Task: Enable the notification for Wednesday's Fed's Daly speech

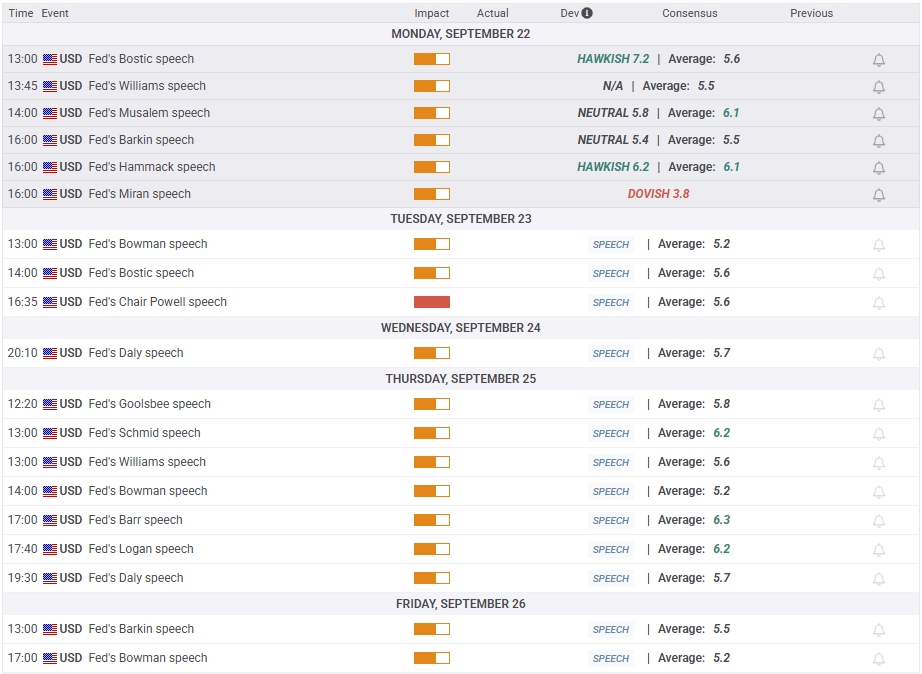Action: [879, 354]
